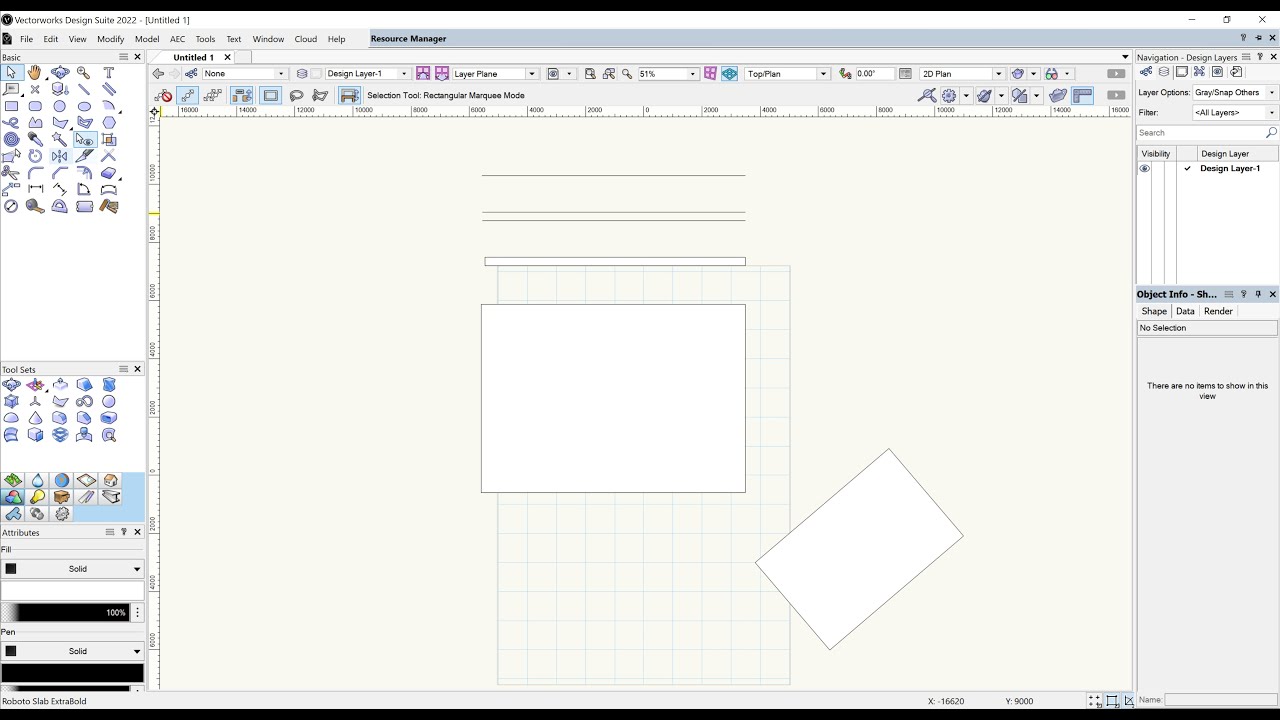Open the Layer Plane dropdown
The image size is (1280, 720).
pos(495,73)
